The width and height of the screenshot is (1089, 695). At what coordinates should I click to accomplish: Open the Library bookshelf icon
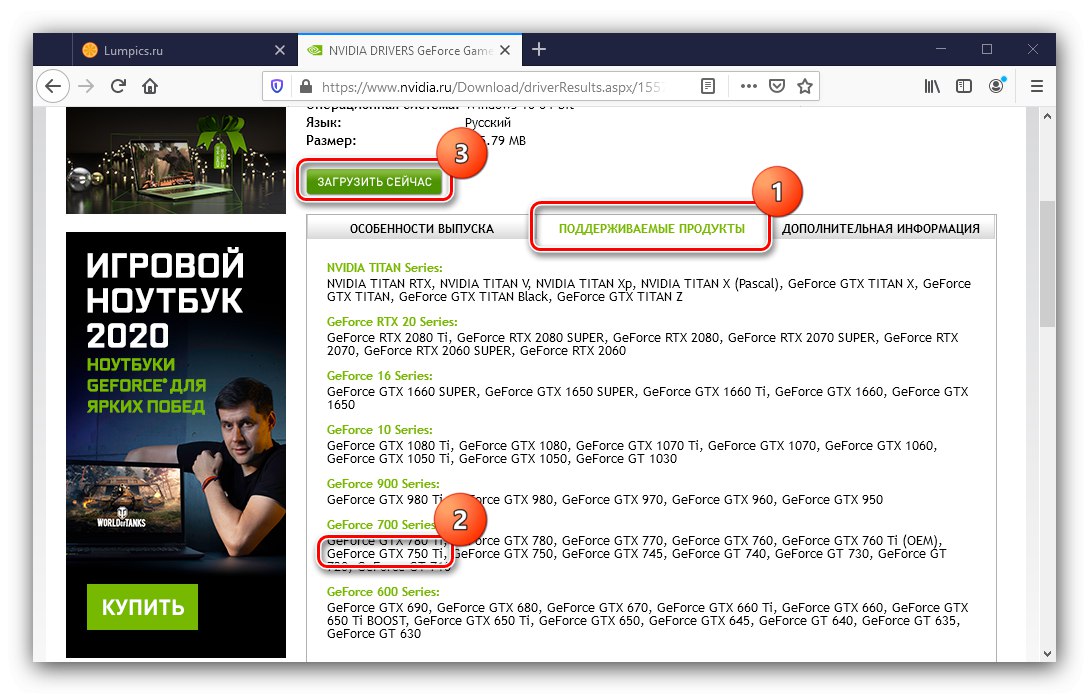[x=932, y=86]
